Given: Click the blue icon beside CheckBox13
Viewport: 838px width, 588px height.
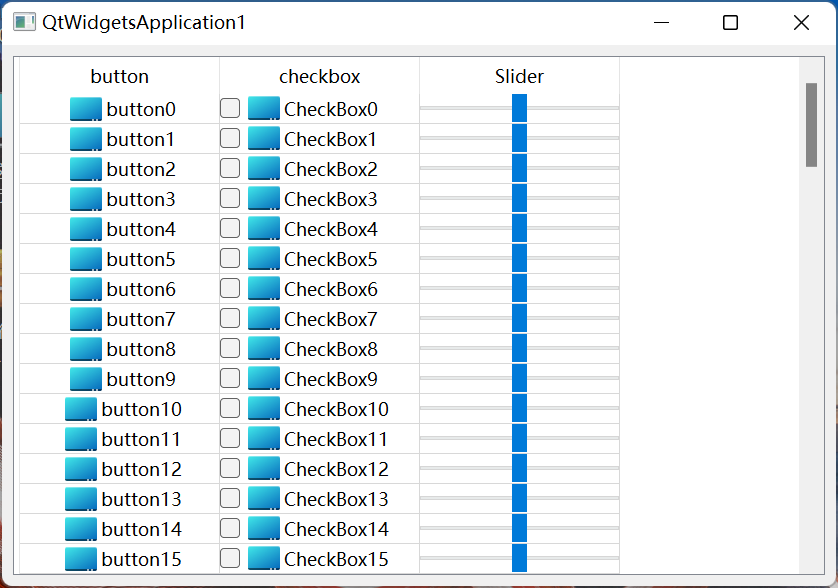Looking at the screenshot, I should 264,499.
